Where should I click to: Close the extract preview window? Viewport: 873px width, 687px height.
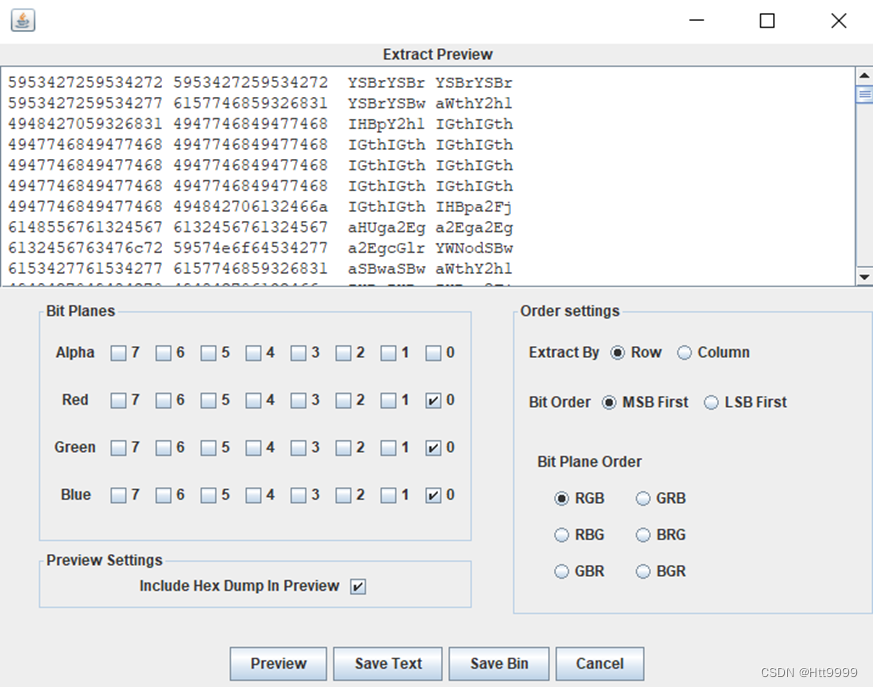click(838, 21)
